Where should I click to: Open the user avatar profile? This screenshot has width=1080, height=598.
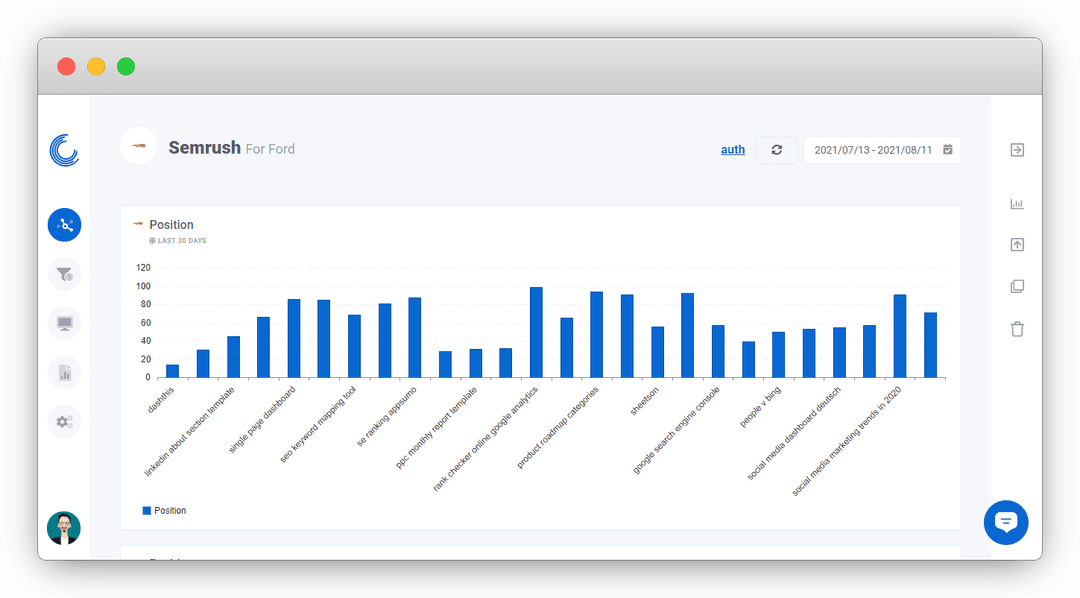63,528
